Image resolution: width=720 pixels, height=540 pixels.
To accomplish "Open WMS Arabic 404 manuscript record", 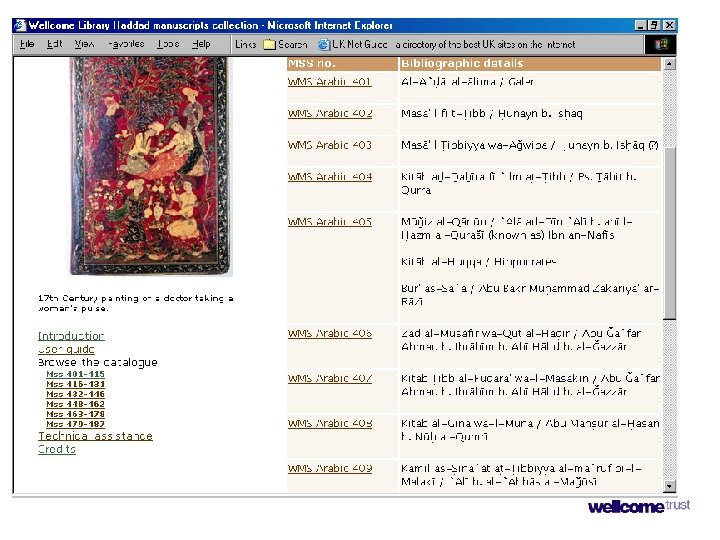I will pos(330,177).
